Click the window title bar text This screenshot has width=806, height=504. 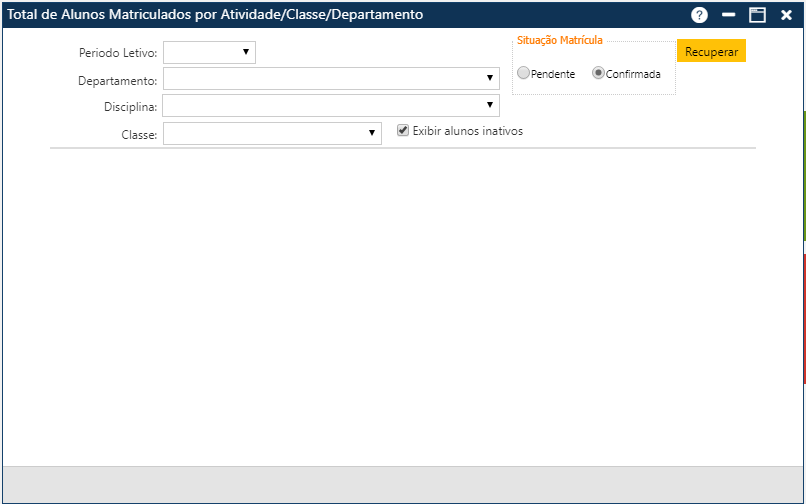point(215,15)
